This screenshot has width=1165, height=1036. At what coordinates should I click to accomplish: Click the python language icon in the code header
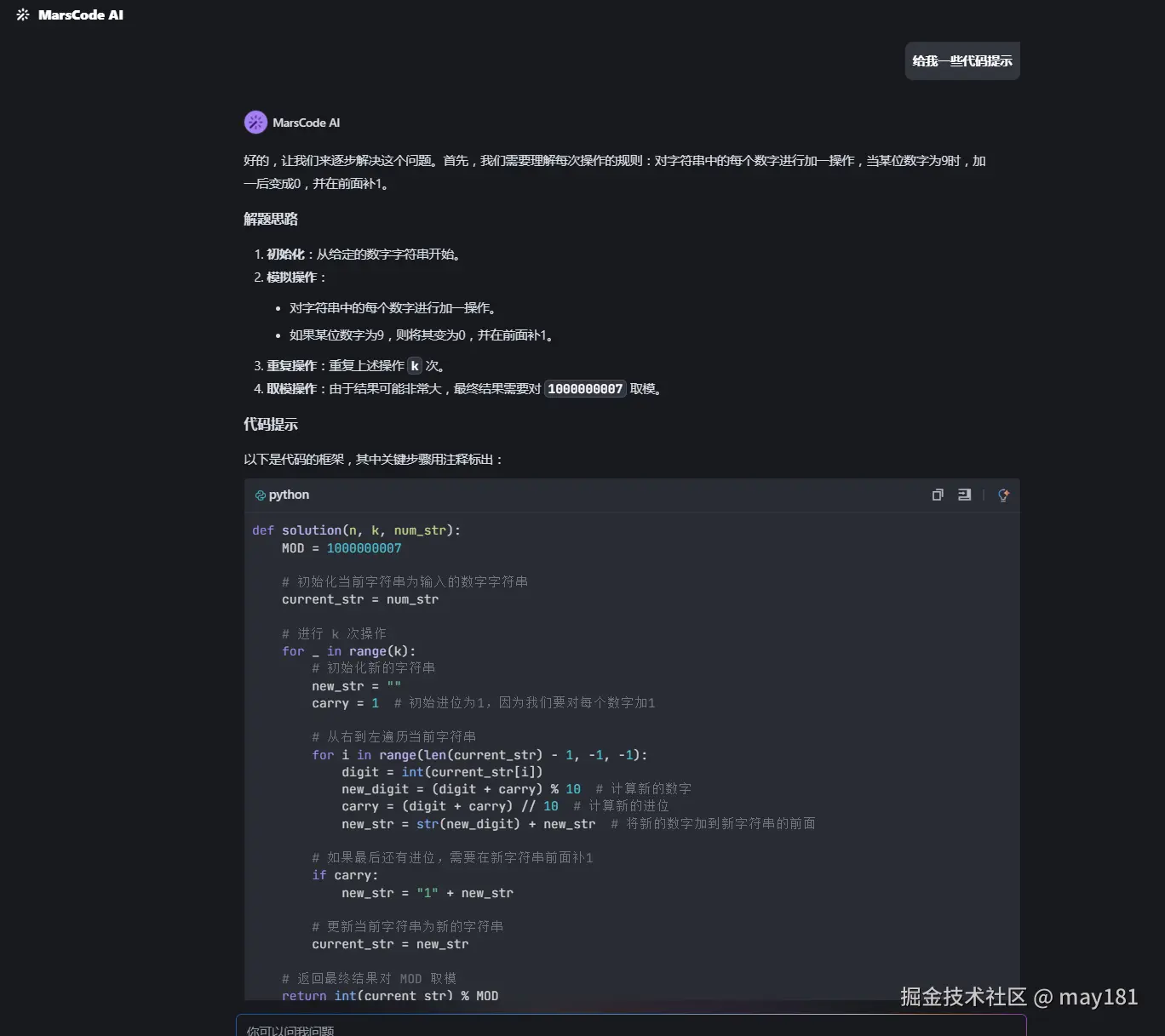point(261,495)
